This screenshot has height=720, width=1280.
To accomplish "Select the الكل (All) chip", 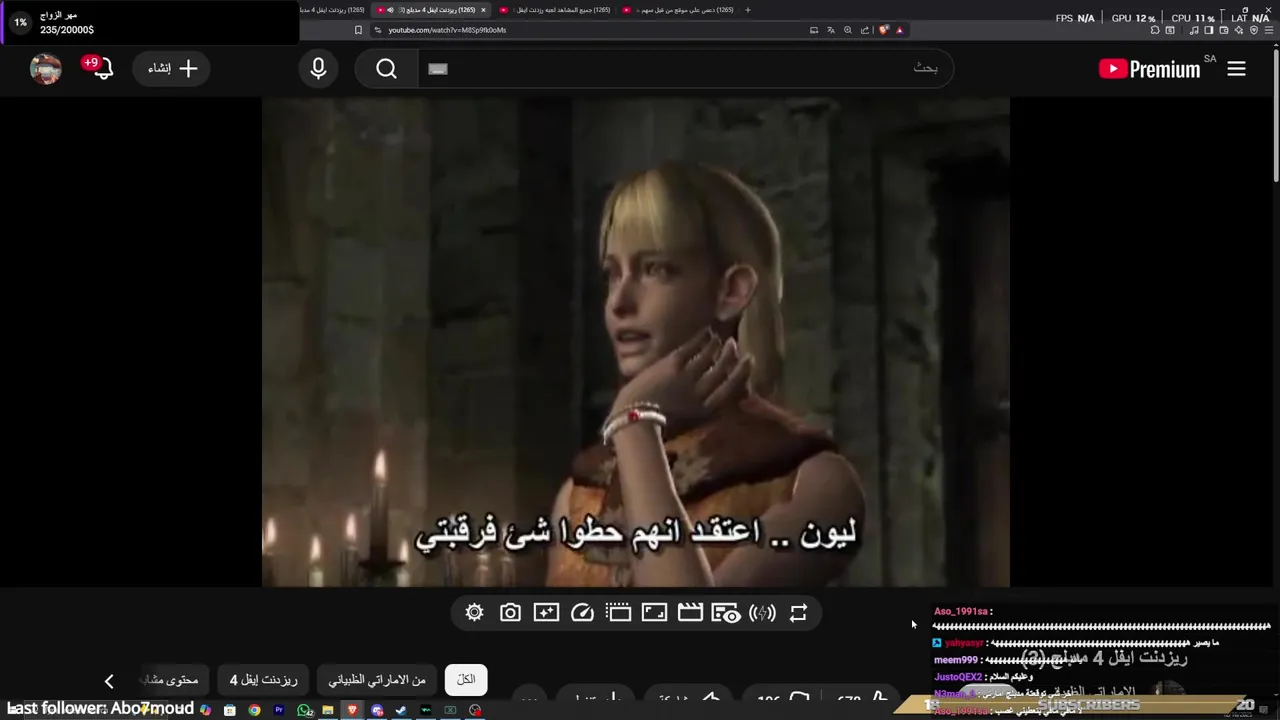I will pyautogui.click(x=466, y=680).
